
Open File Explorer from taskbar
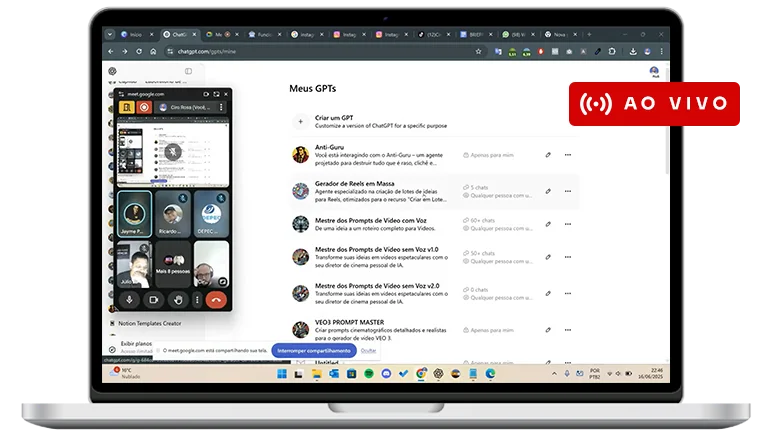coord(316,374)
